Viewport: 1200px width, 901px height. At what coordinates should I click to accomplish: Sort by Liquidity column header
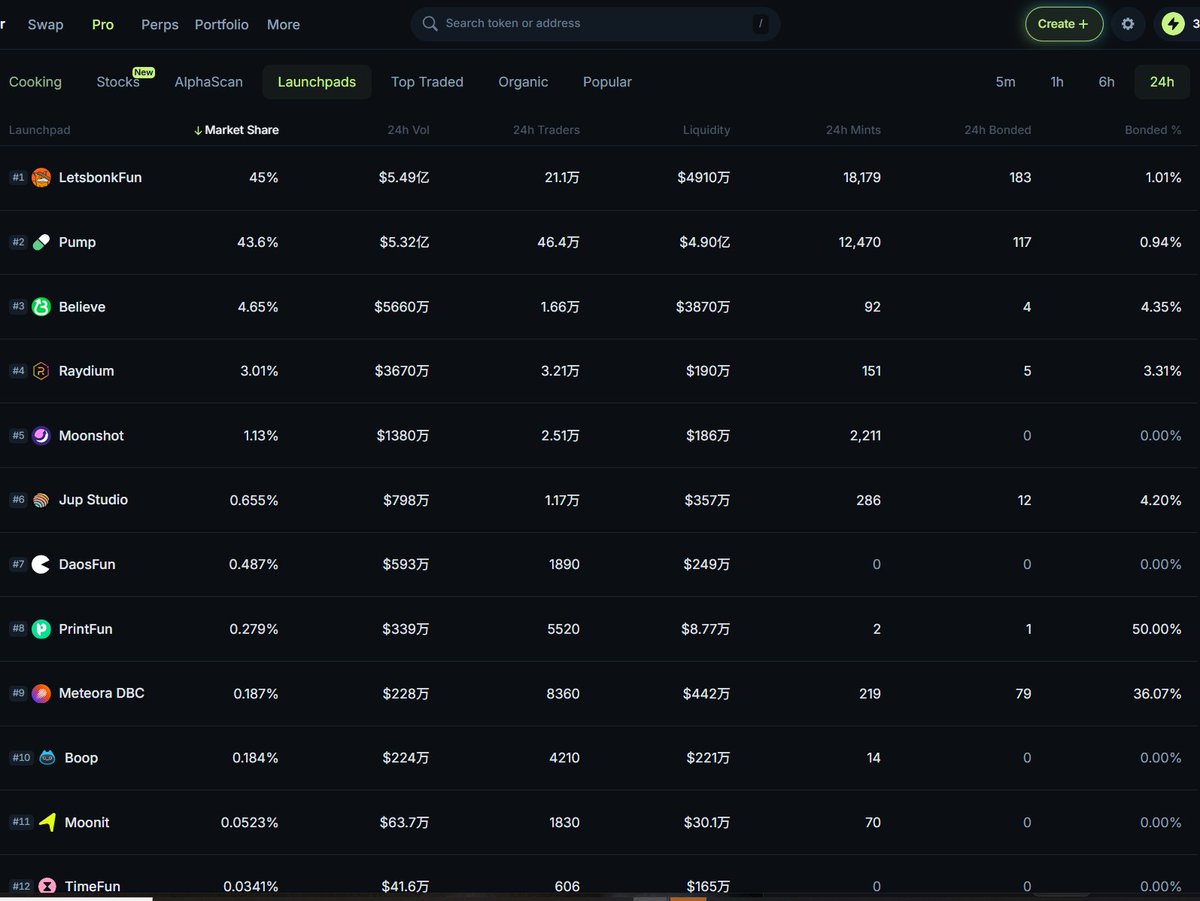pyautogui.click(x=707, y=130)
